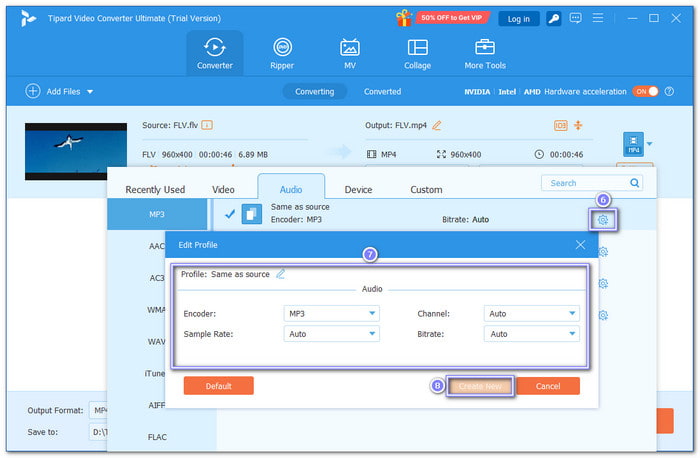The width and height of the screenshot is (700, 458).
Task: Open the Ripper module
Action: (x=282, y=53)
